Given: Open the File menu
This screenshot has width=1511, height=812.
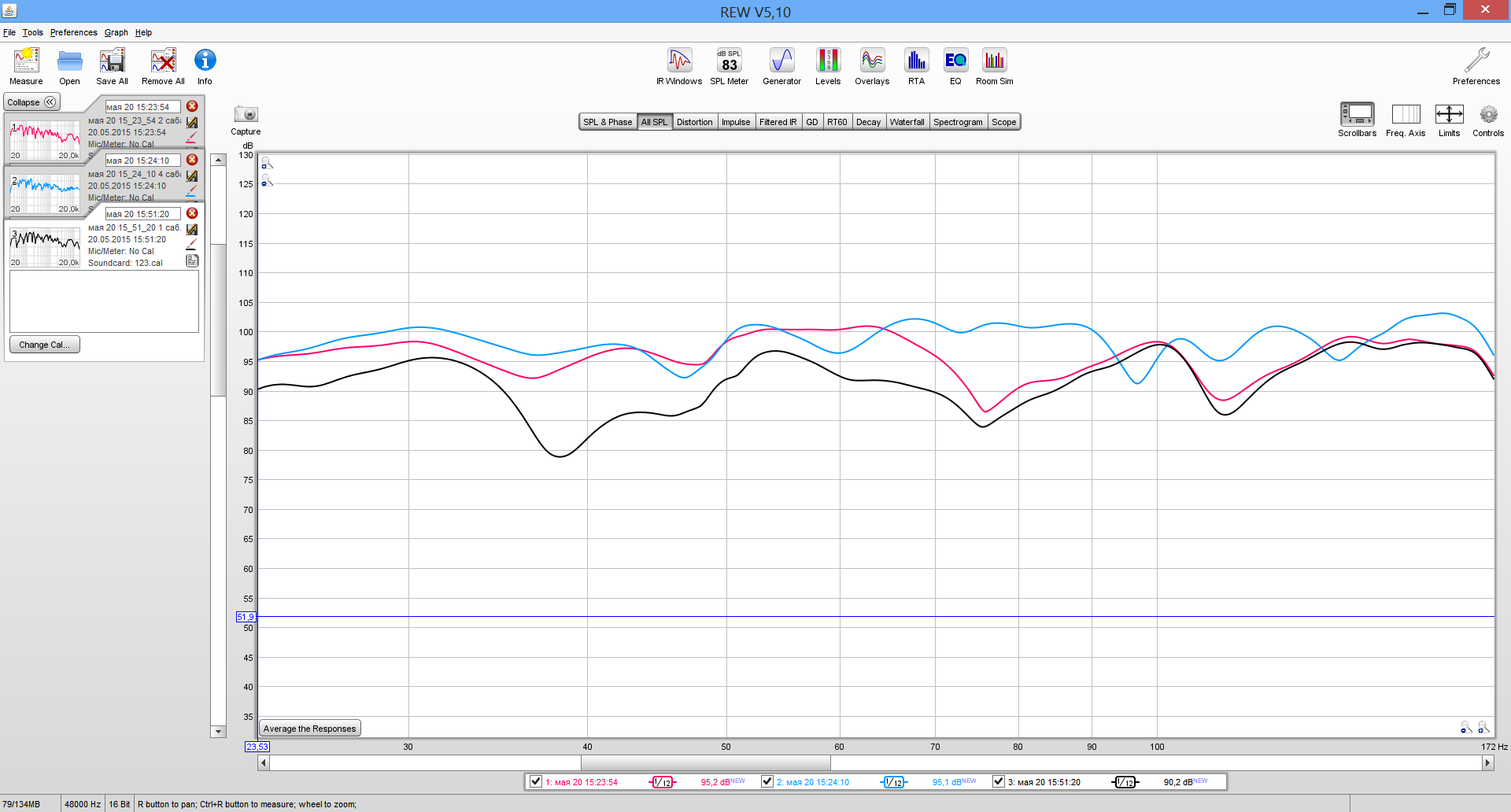Looking at the screenshot, I should tap(9, 32).
